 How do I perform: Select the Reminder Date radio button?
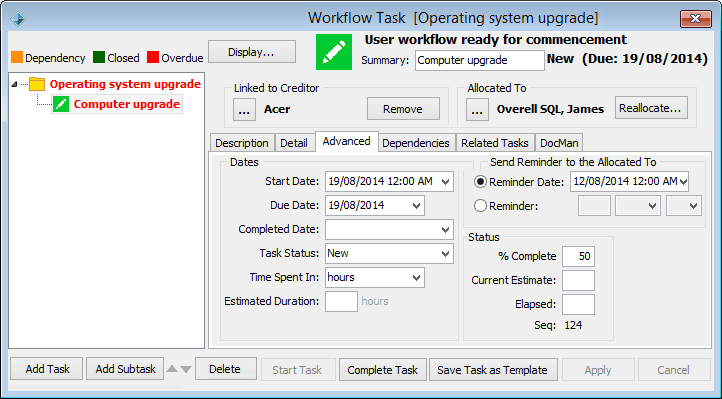480,182
